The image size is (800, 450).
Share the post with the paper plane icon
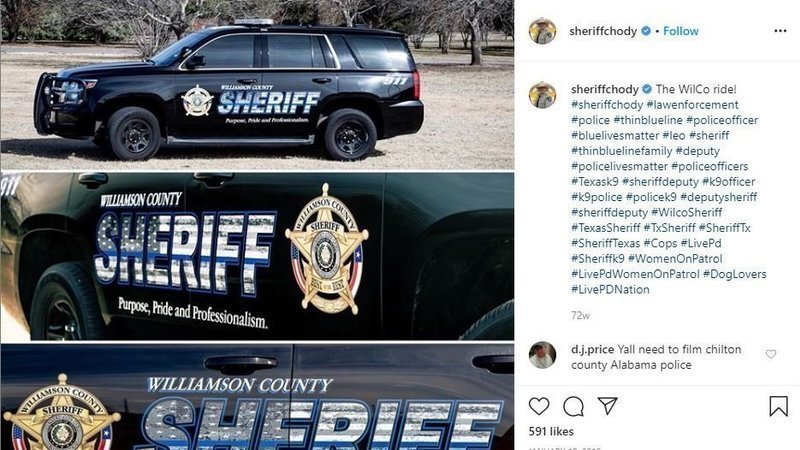click(608, 406)
